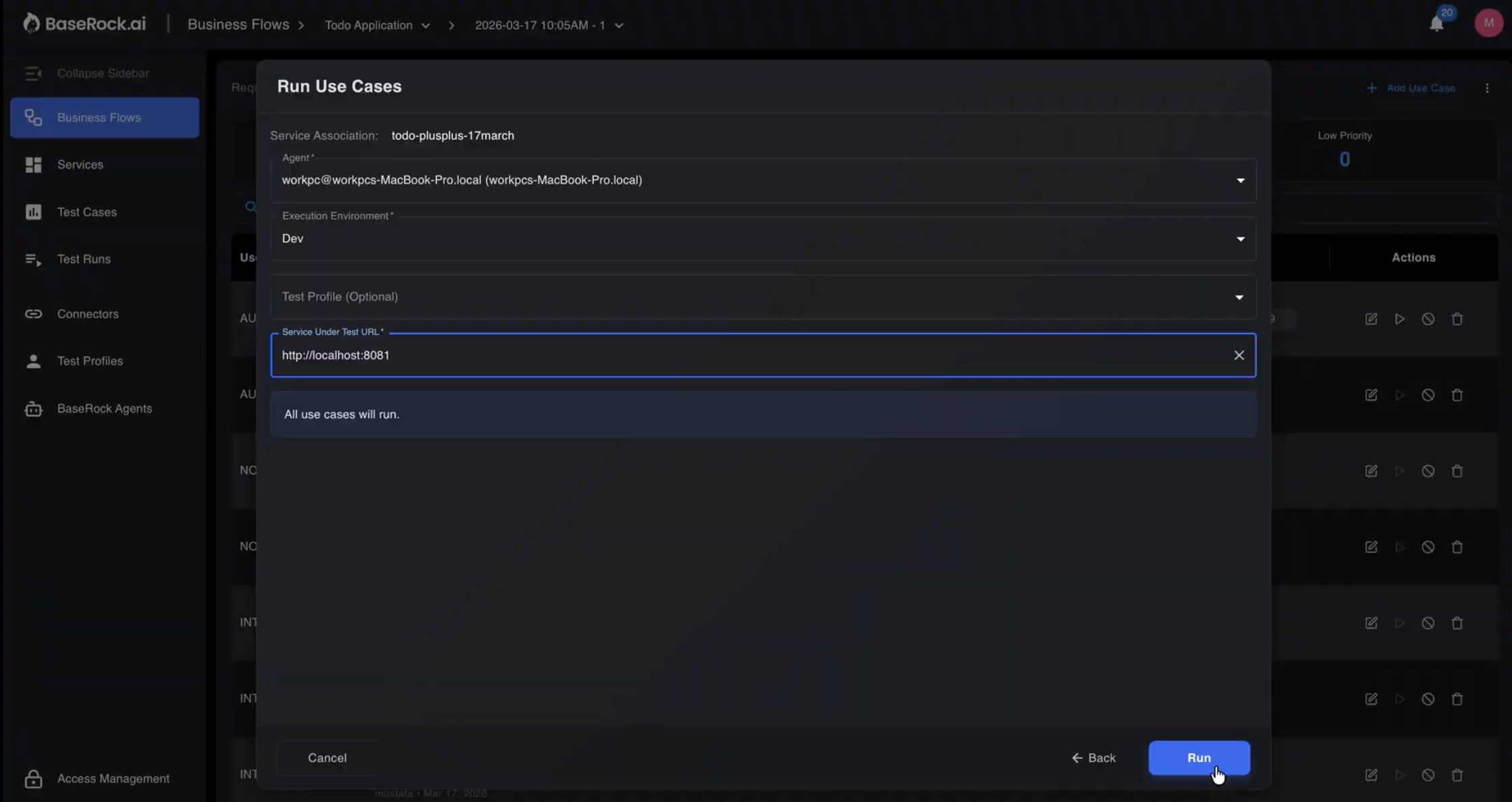1512x802 pixels.
Task: Click the clear X in the URL field
Action: tap(1239, 355)
